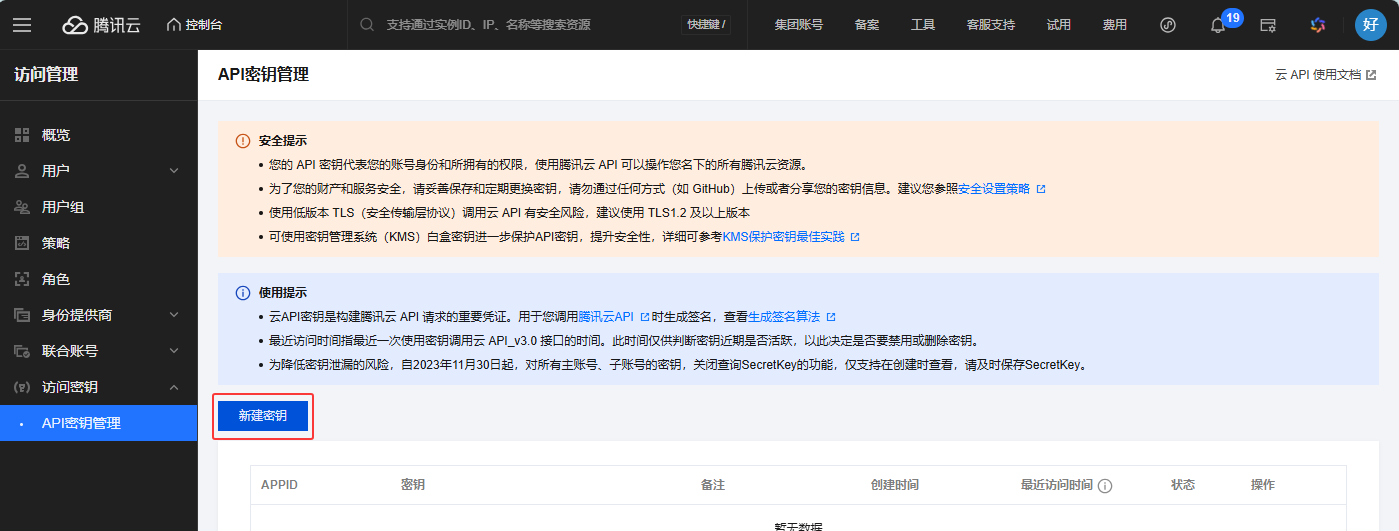Expand the 身份提供商 sidebar section
This screenshot has height=531, width=1399.
pos(99,315)
